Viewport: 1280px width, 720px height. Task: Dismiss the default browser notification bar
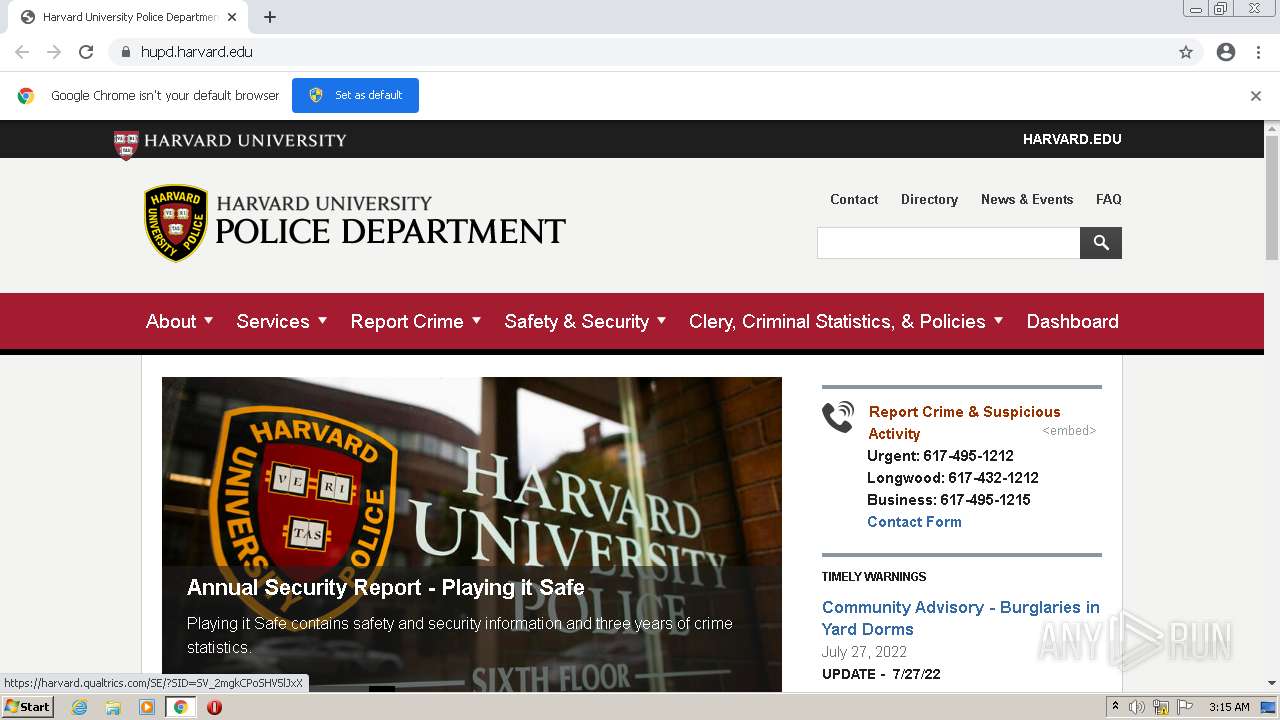[x=1256, y=96]
